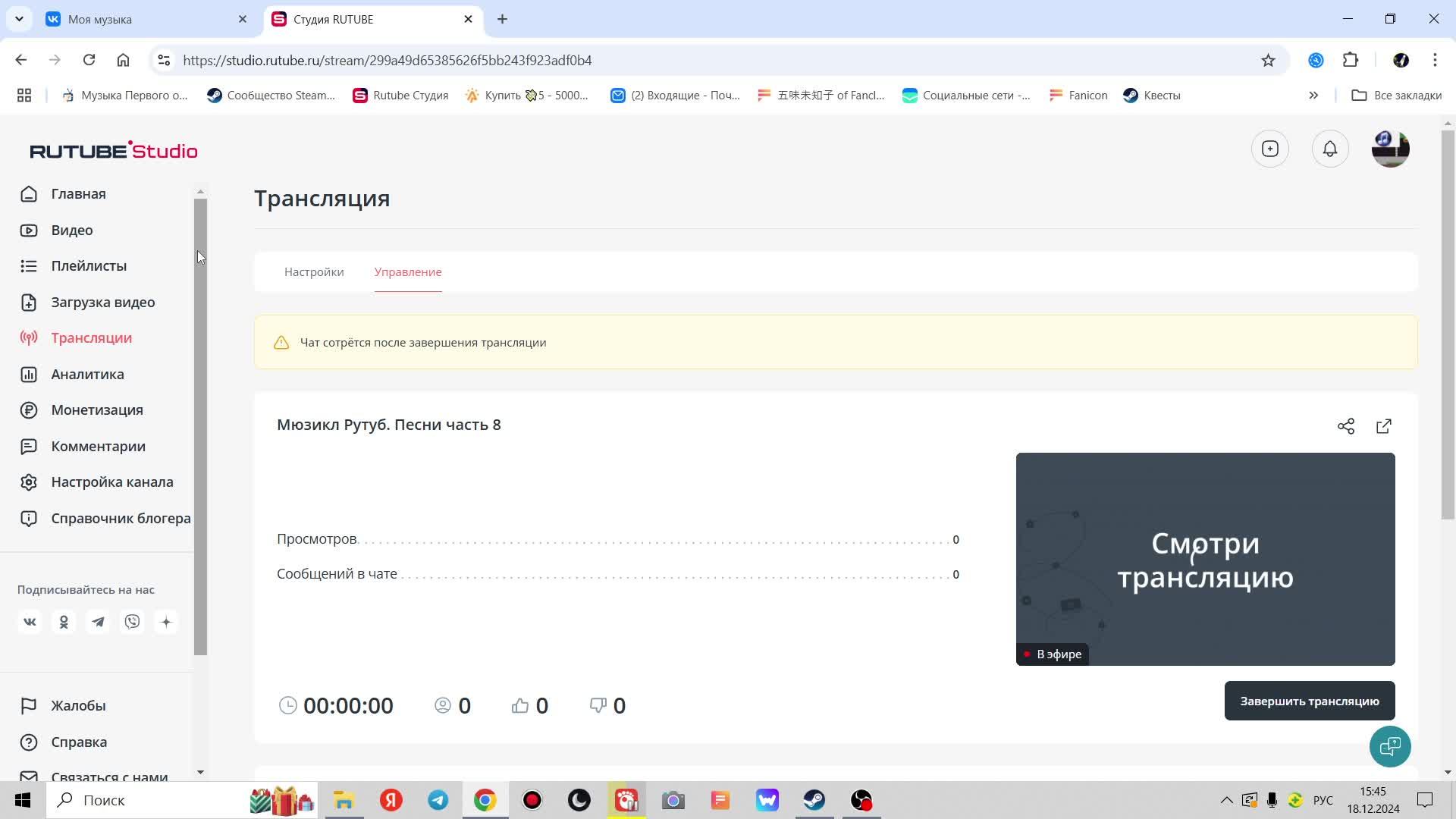
Task: Select Аналитика in the sidebar
Action: tap(87, 375)
